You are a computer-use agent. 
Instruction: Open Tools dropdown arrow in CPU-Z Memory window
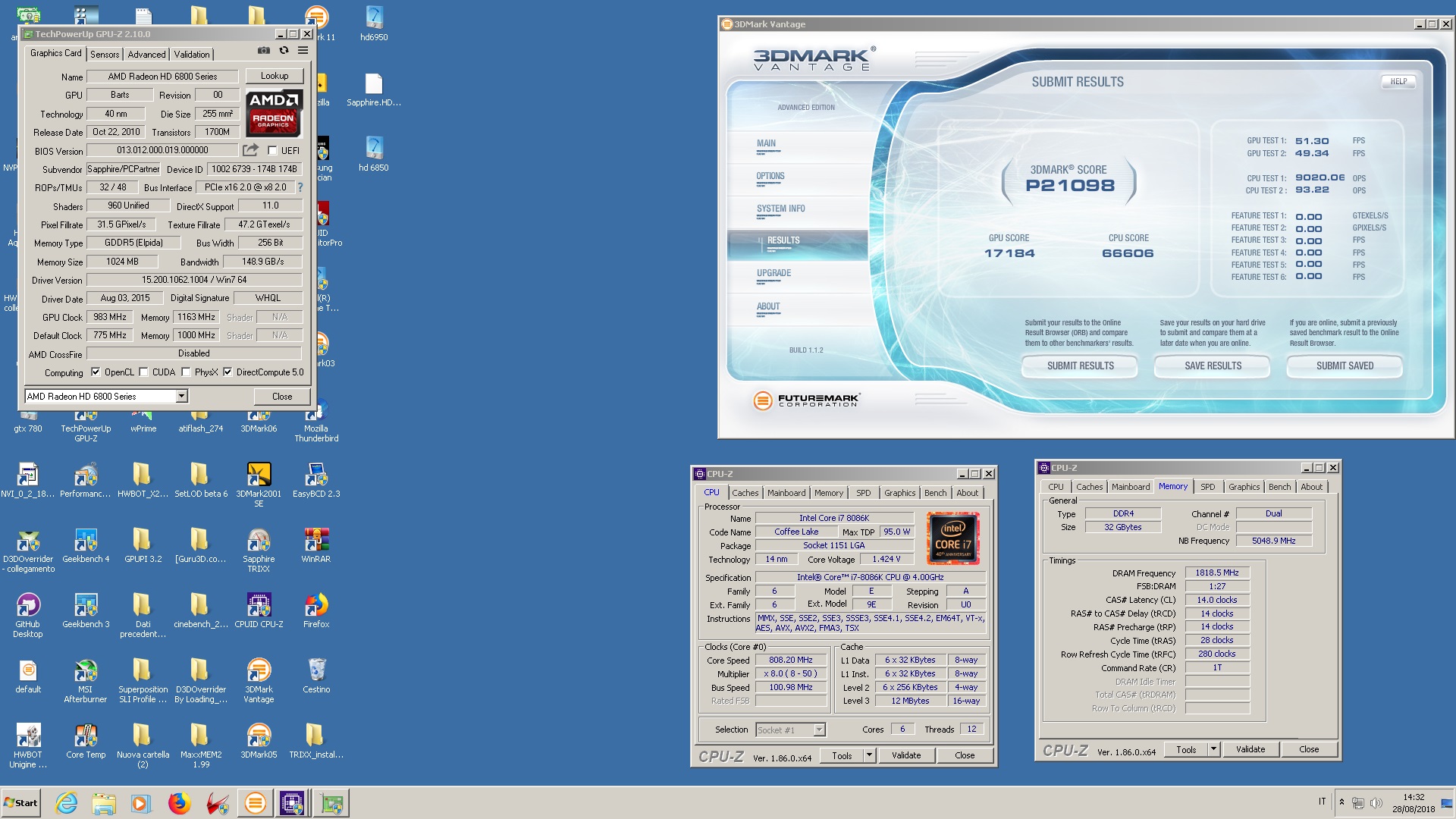pos(1213,749)
